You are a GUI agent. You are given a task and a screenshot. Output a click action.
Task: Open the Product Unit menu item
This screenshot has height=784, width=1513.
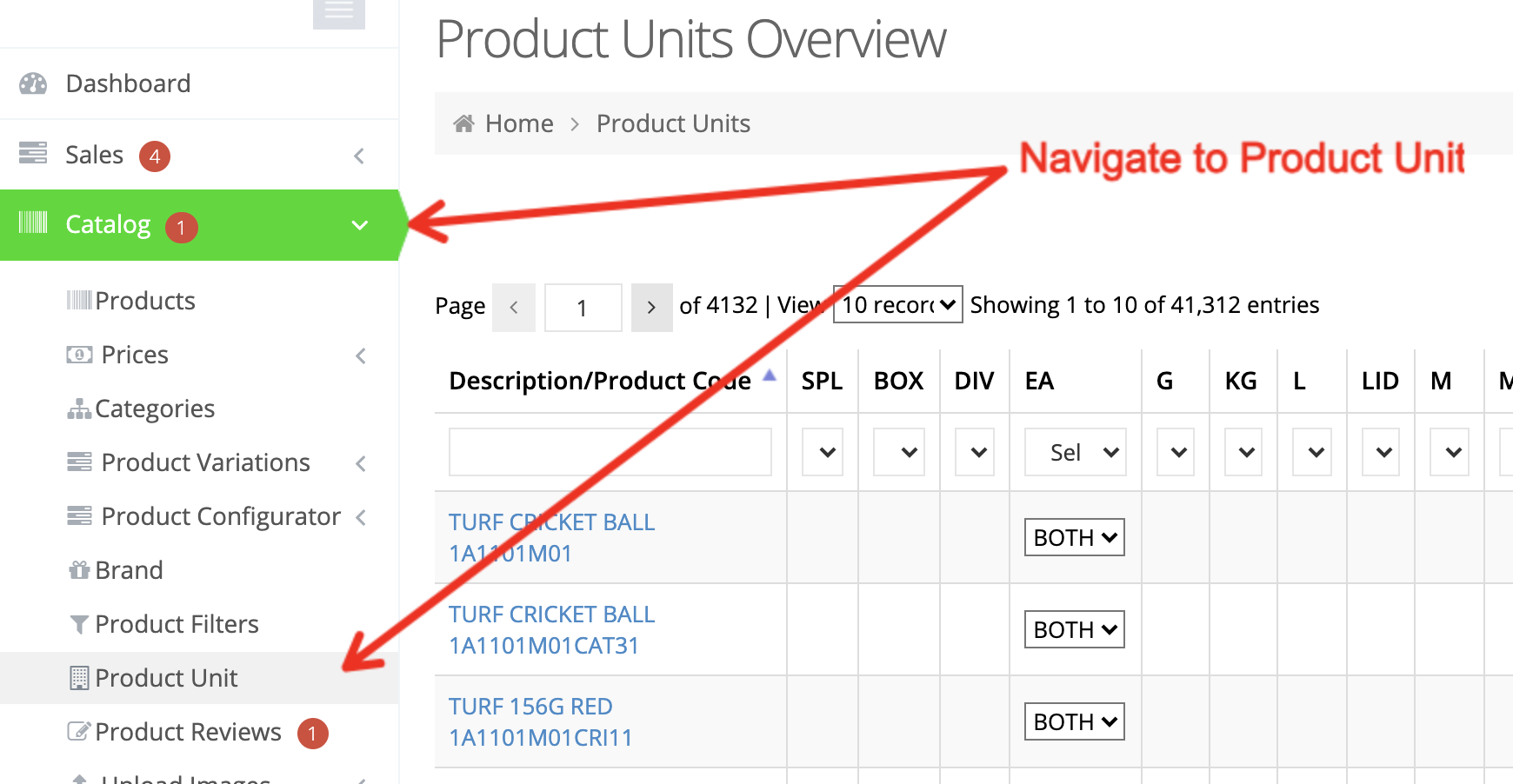point(166,678)
